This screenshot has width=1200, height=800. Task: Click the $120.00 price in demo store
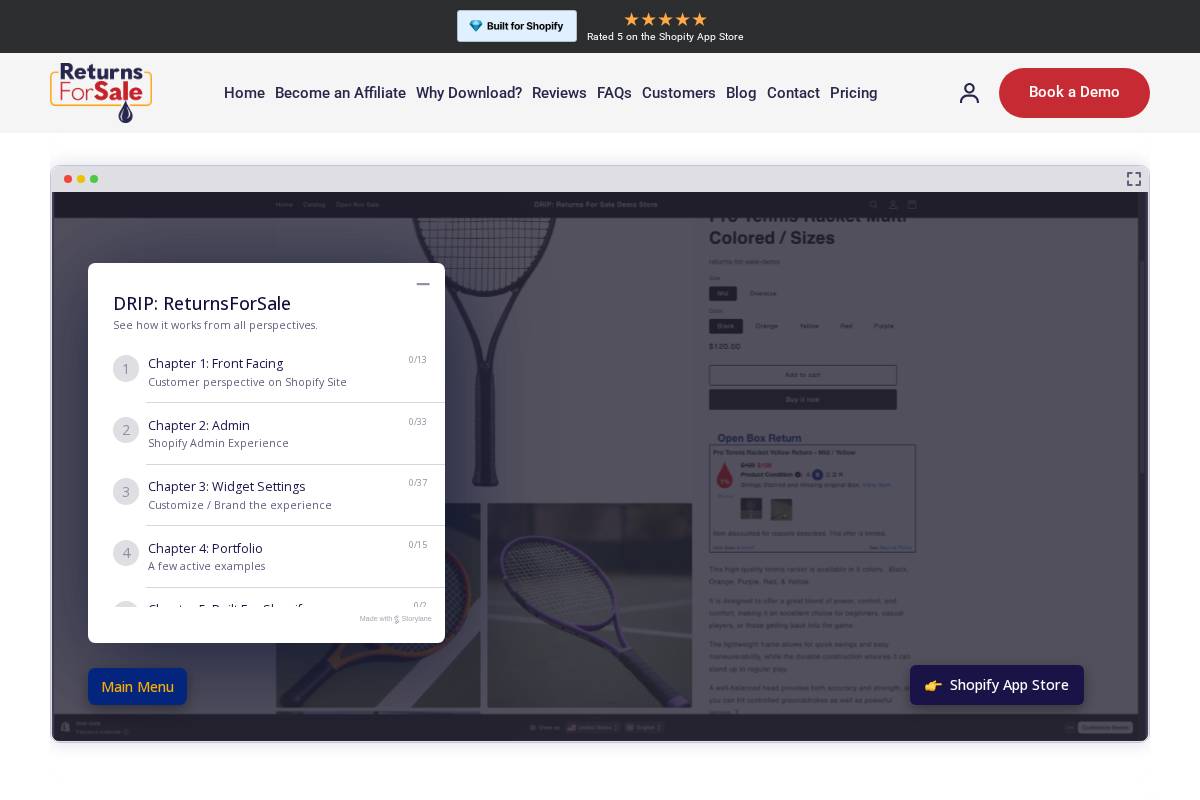pos(725,346)
